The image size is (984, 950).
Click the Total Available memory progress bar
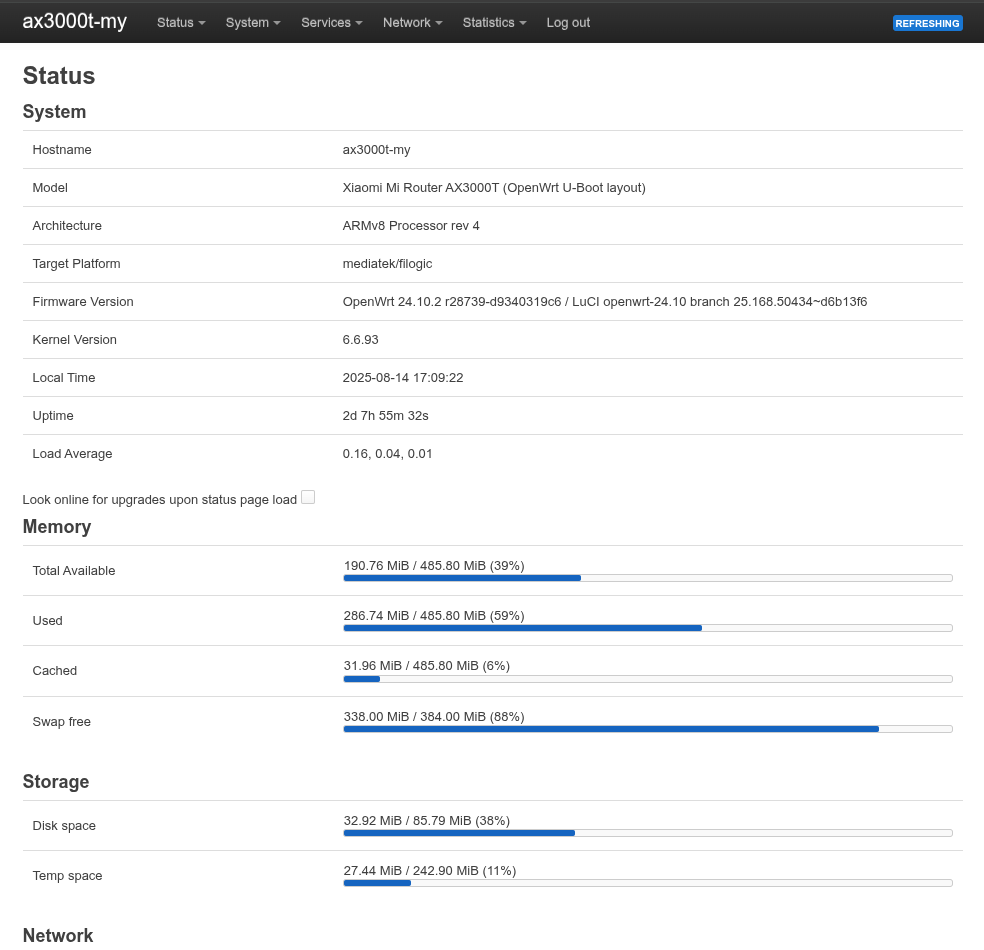point(647,577)
